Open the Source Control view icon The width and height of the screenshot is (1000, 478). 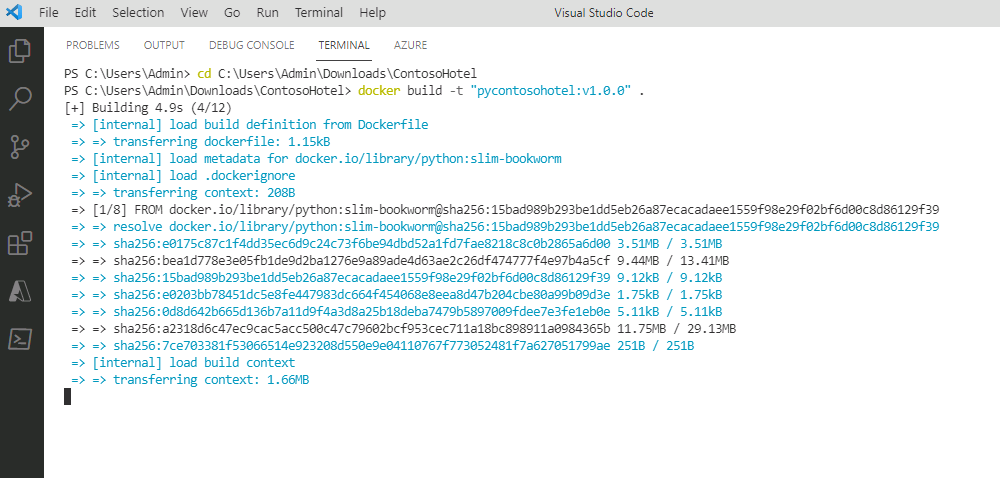click(x=20, y=146)
